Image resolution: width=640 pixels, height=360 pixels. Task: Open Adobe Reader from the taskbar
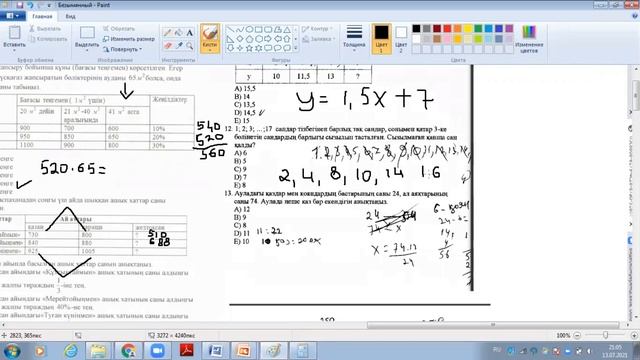(187, 351)
